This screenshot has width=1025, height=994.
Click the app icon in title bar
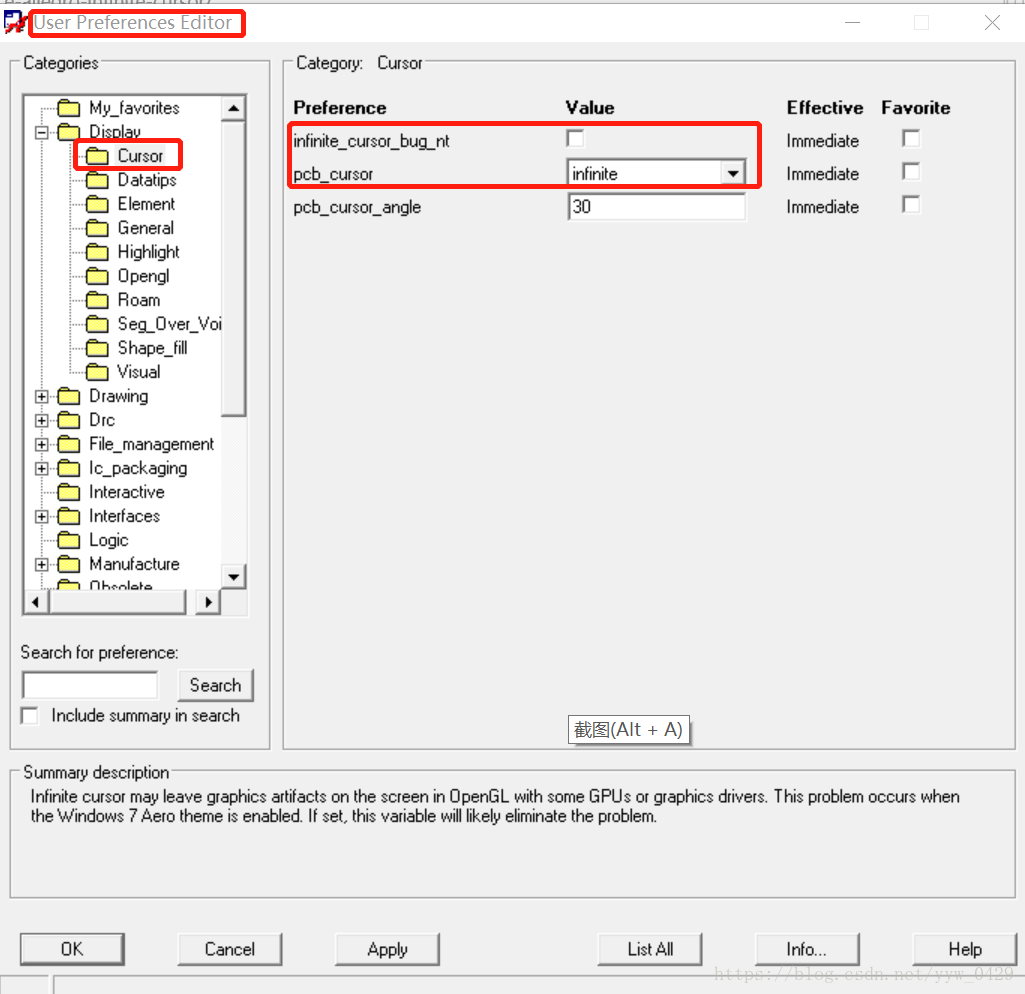pos(15,22)
